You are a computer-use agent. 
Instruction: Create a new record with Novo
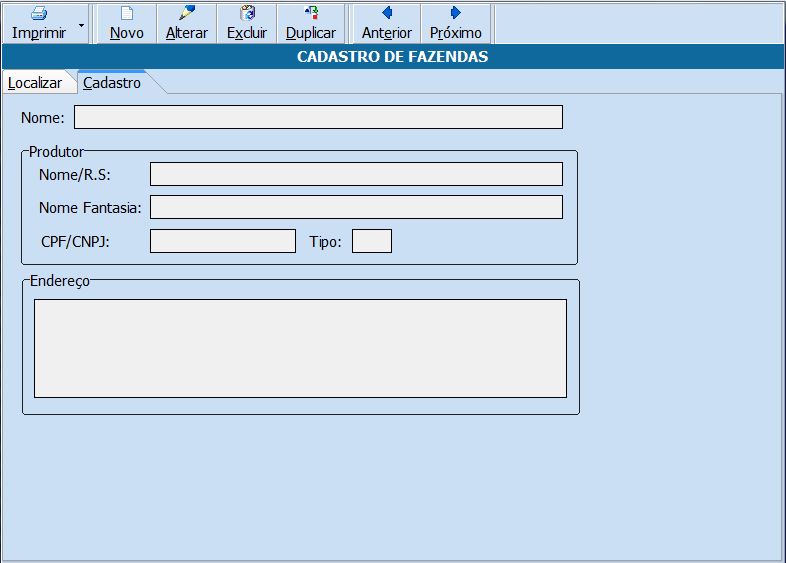coord(126,23)
